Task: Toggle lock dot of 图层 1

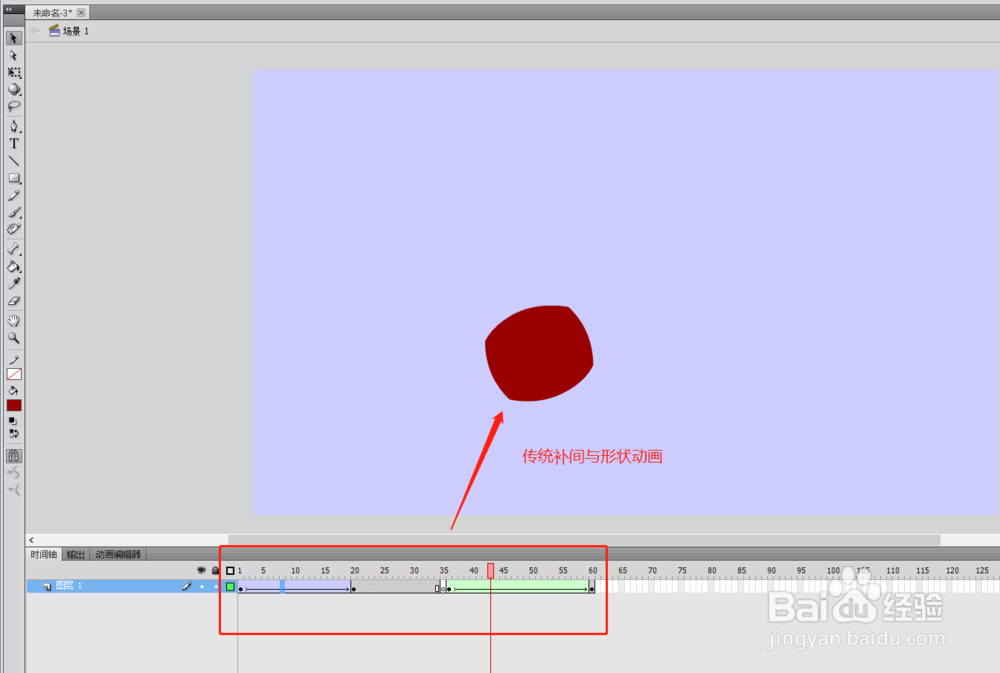Action: click(216, 586)
